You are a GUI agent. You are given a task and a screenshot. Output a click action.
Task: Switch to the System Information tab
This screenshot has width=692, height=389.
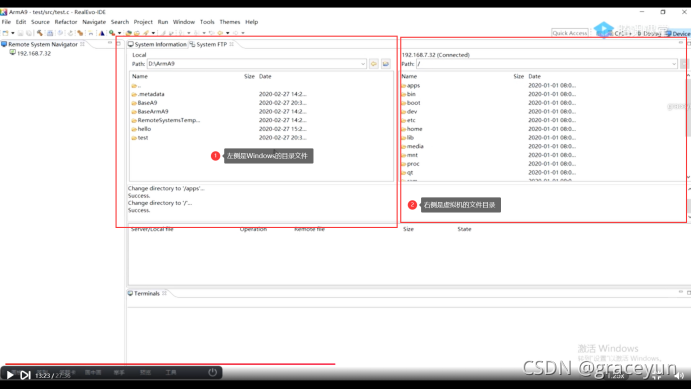coord(158,44)
